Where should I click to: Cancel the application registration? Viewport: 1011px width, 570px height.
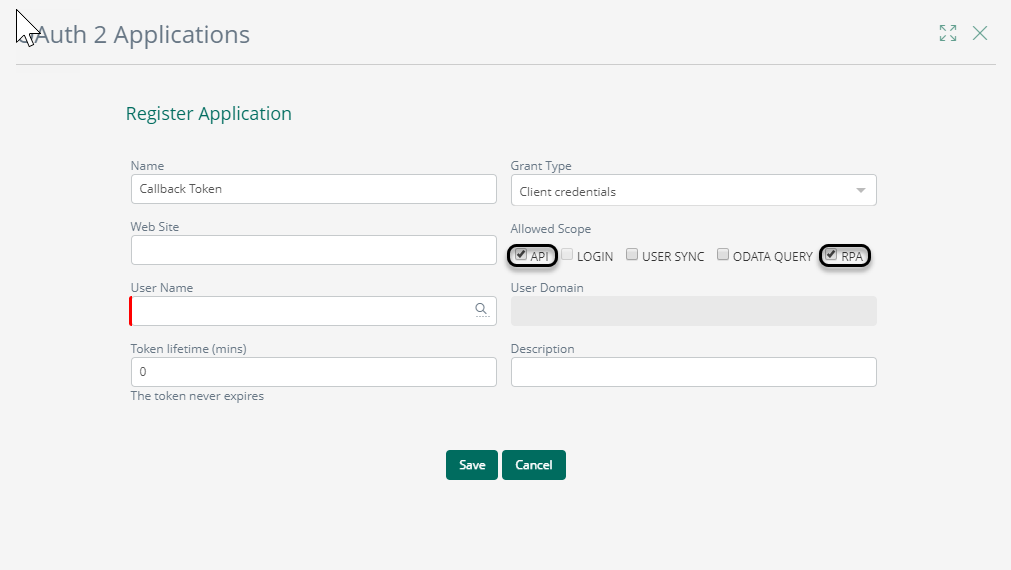point(534,465)
